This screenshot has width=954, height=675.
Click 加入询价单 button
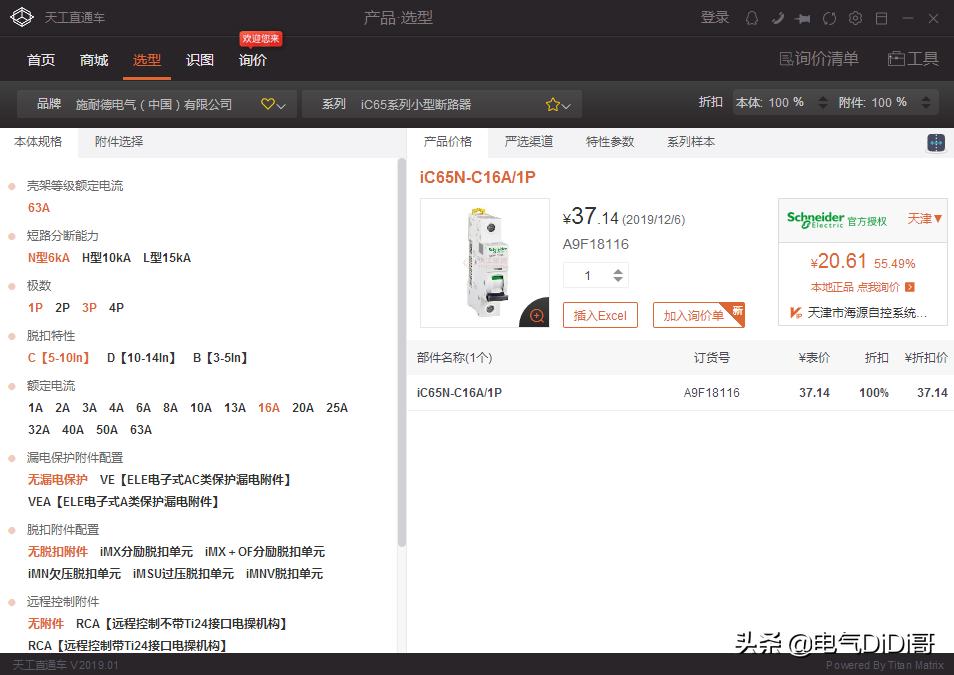[698, 315]
